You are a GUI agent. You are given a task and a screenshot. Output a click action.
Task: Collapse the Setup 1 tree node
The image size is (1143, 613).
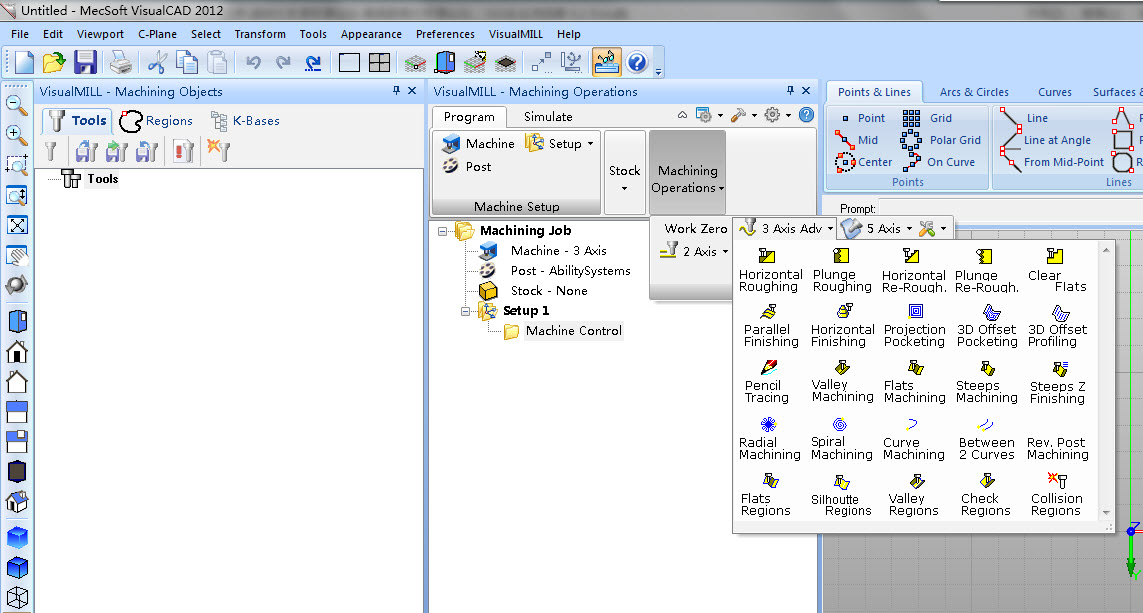click(465, 311)
